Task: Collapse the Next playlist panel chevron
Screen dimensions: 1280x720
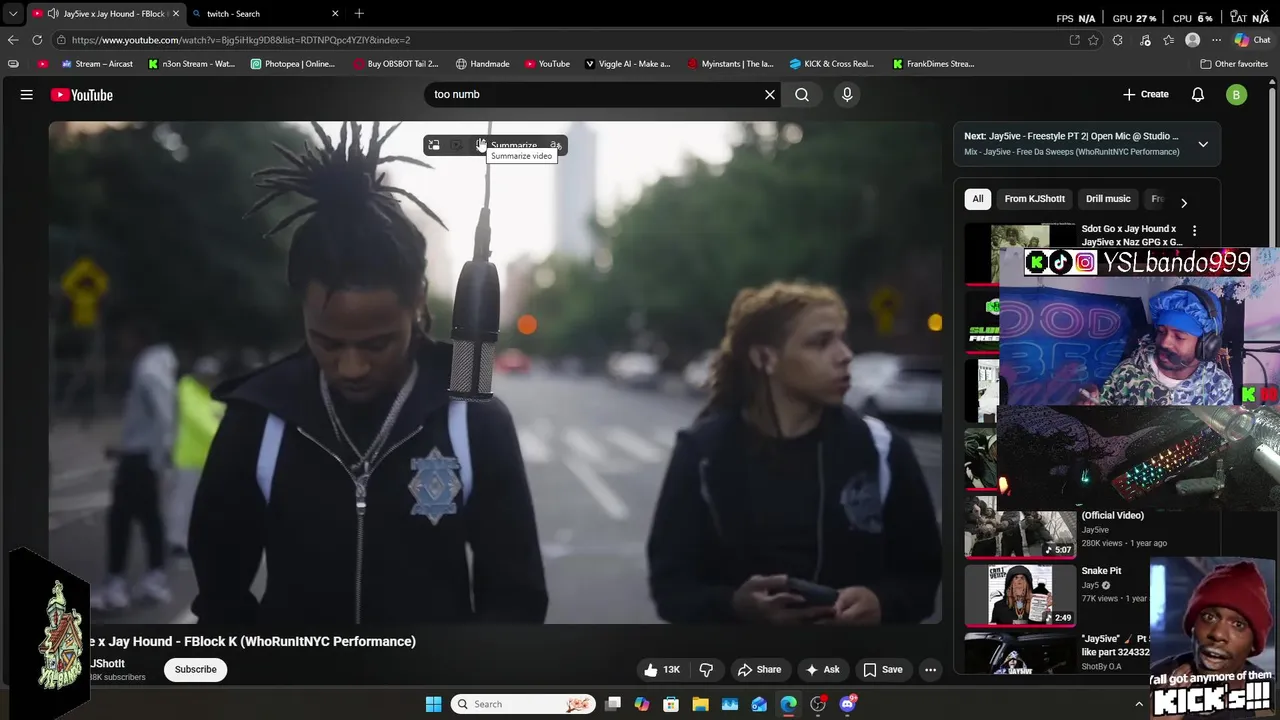Action: pyautogui.click(x=1203, y=144)
